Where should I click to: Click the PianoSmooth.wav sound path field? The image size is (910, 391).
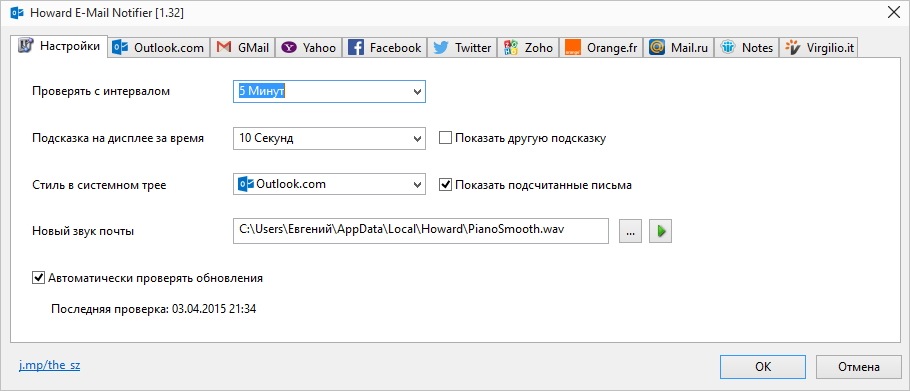[421, 231]
